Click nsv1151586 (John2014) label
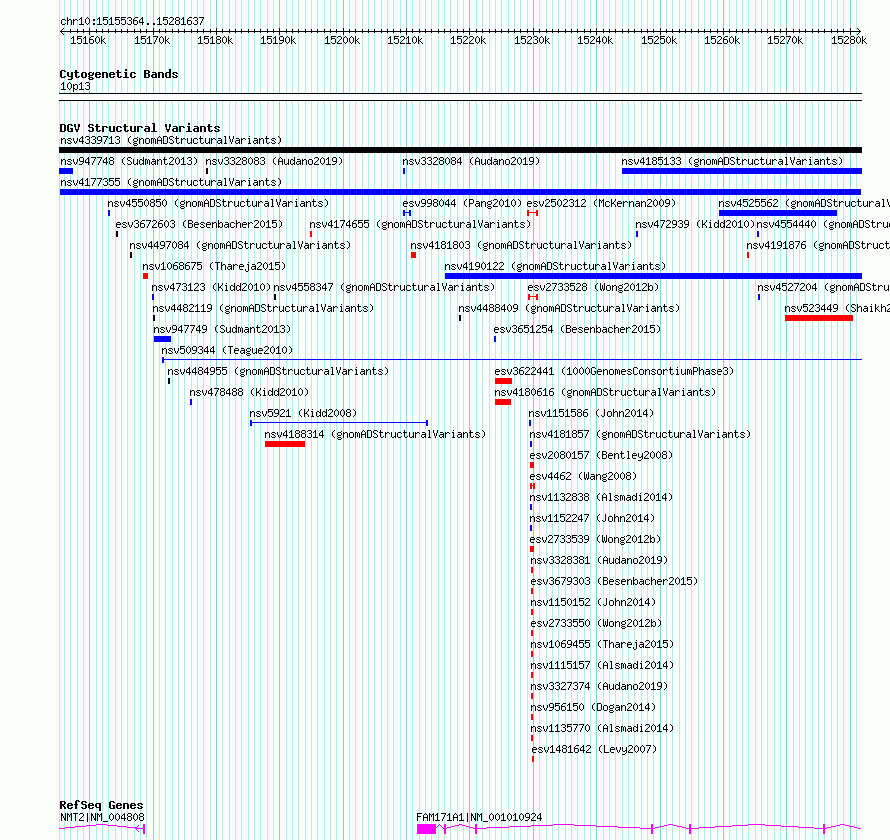Viewport: 890px width, 840px height. point(591,413)
